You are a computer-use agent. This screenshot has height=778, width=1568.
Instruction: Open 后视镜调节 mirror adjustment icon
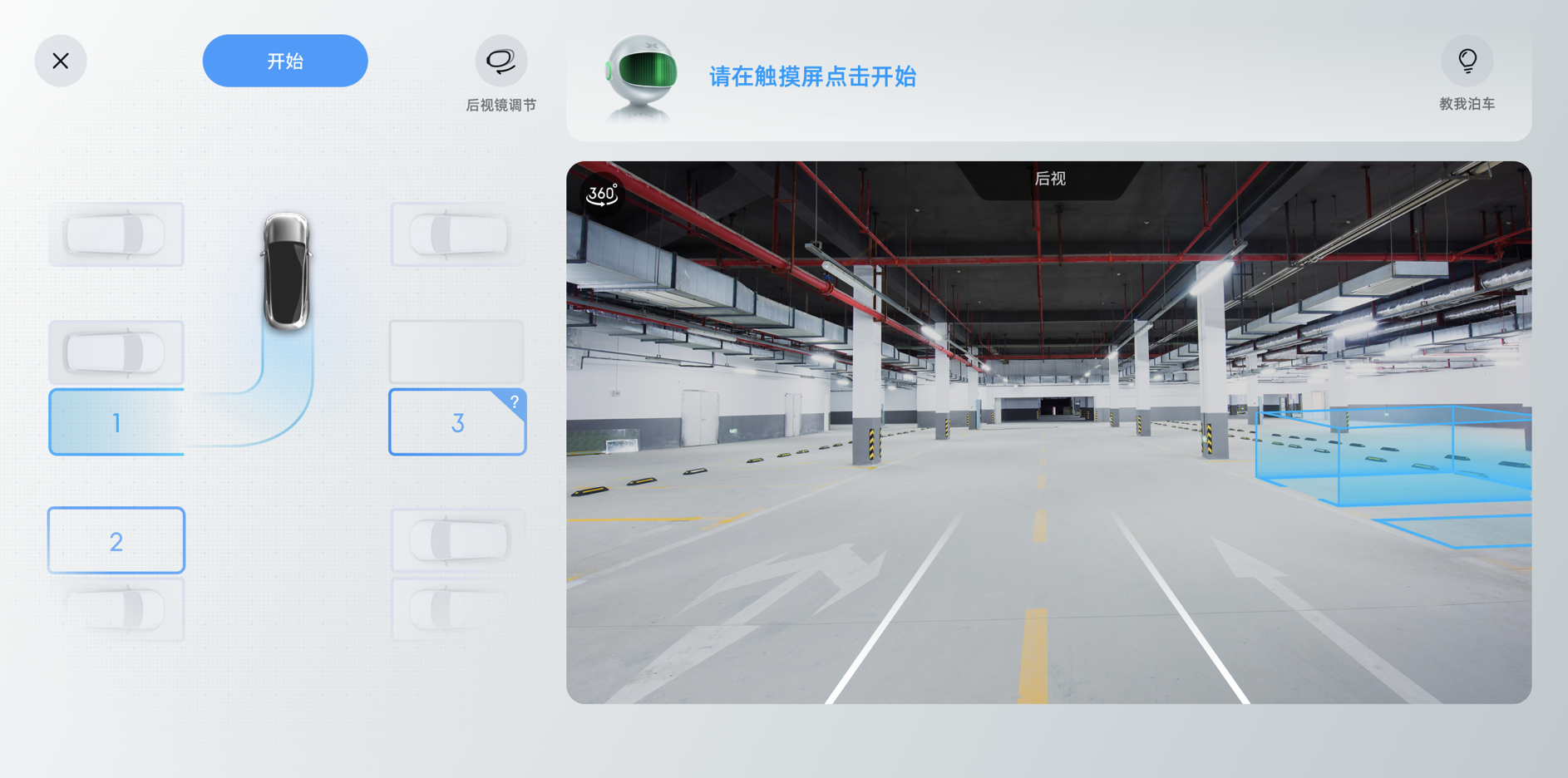click(501, 61)
